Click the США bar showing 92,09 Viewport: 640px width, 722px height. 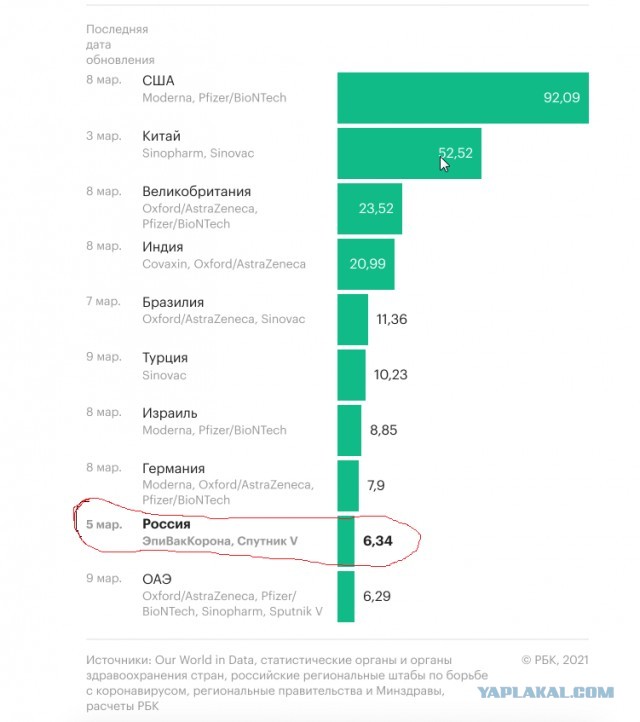coord(463,98)
